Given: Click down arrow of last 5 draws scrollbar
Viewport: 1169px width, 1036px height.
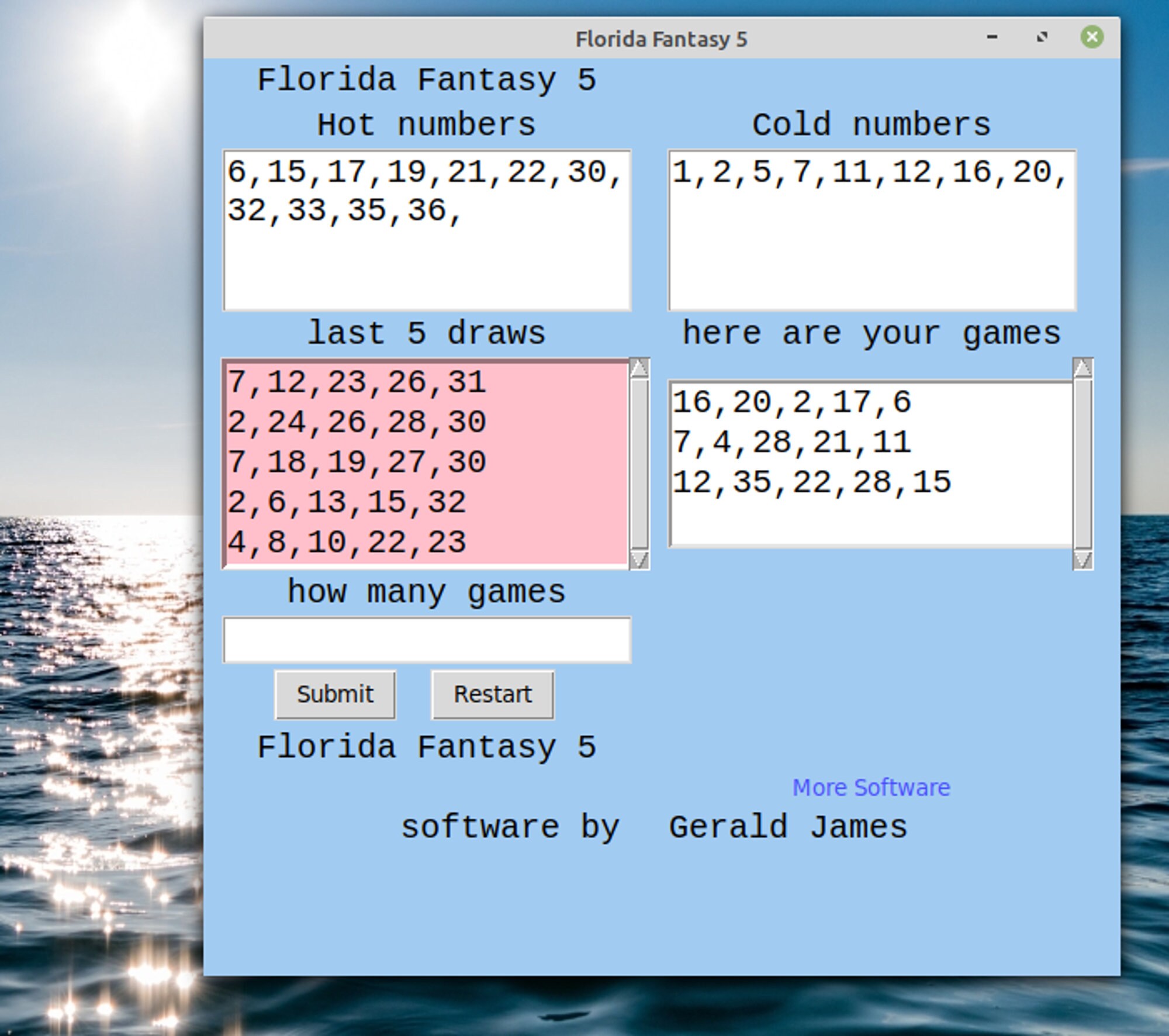Looking at the screenshot, I should tap(639, 560).
